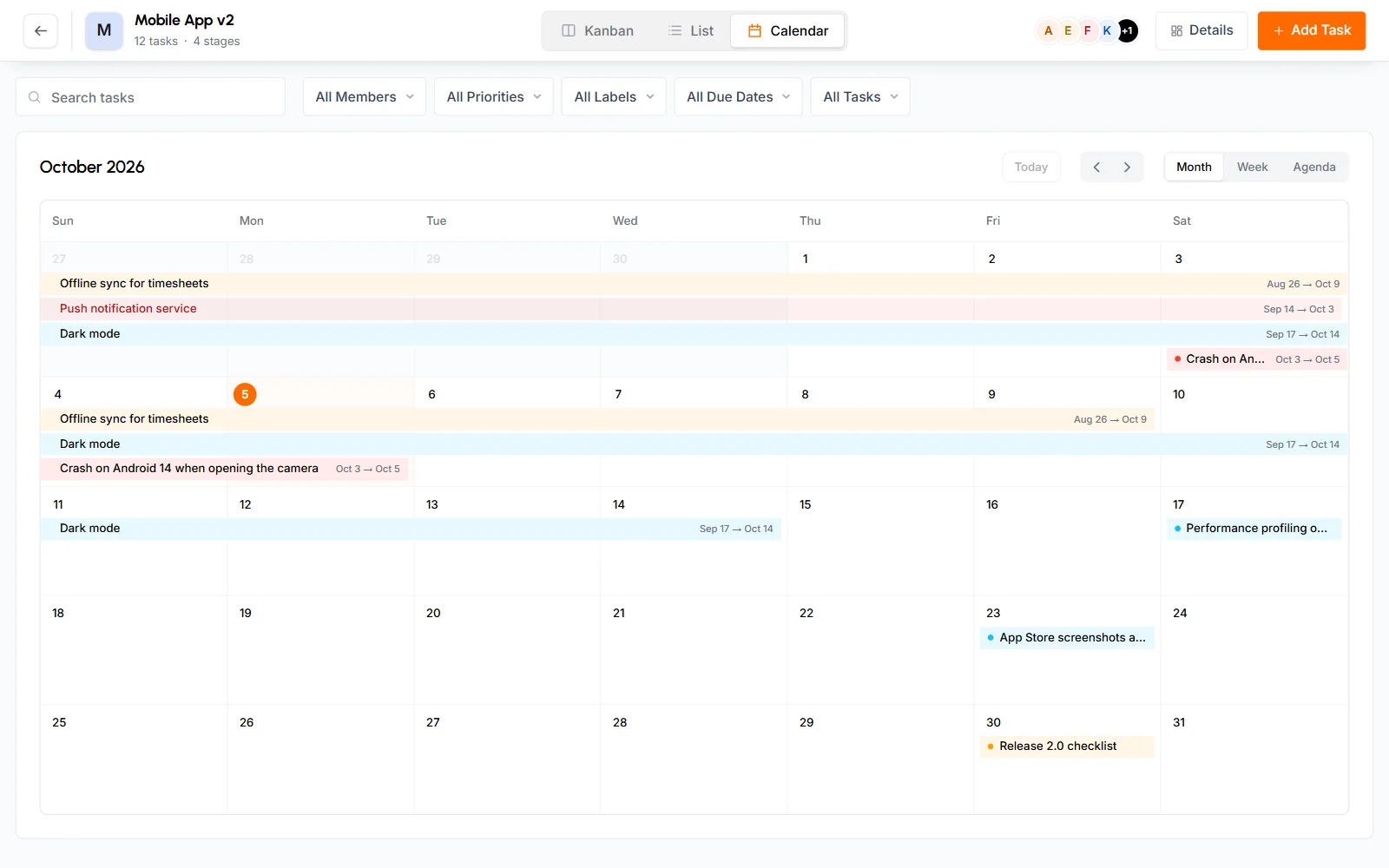Click member avatar F
The width and height of the screenshot is (1389, 868).
pos(1087,30)
